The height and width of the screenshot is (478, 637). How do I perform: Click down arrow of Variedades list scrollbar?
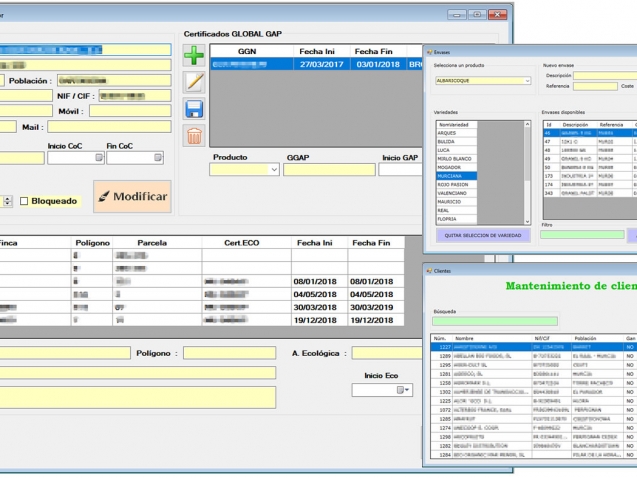(527, 221)
